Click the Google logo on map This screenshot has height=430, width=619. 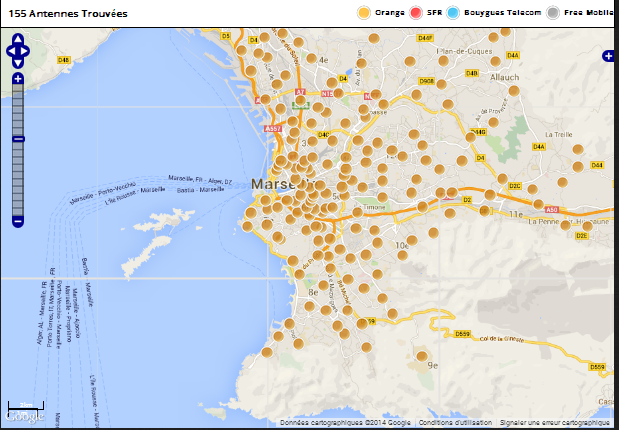click(25, 415)
